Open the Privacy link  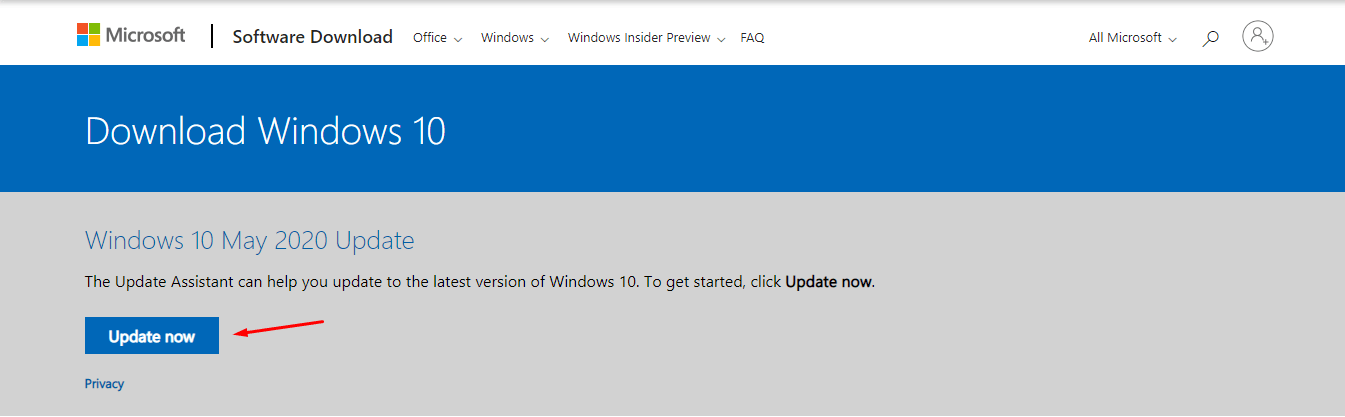tap(104, 384)
